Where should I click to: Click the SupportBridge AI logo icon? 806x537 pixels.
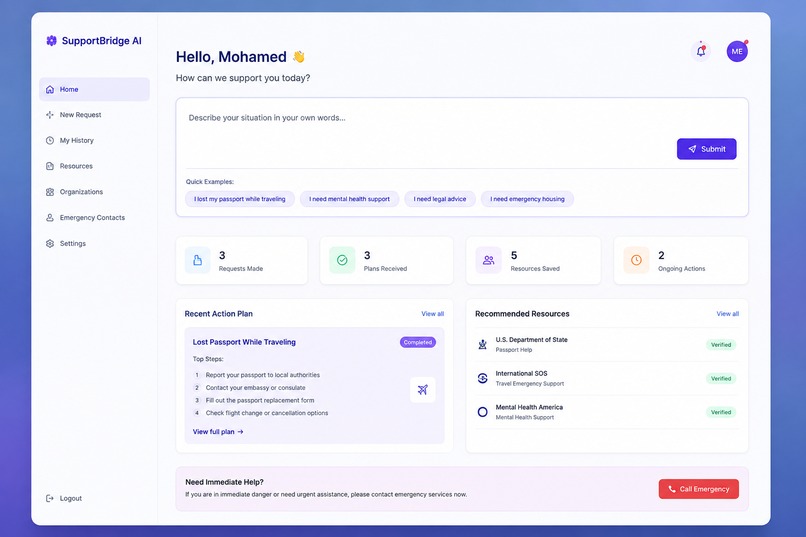51,41
